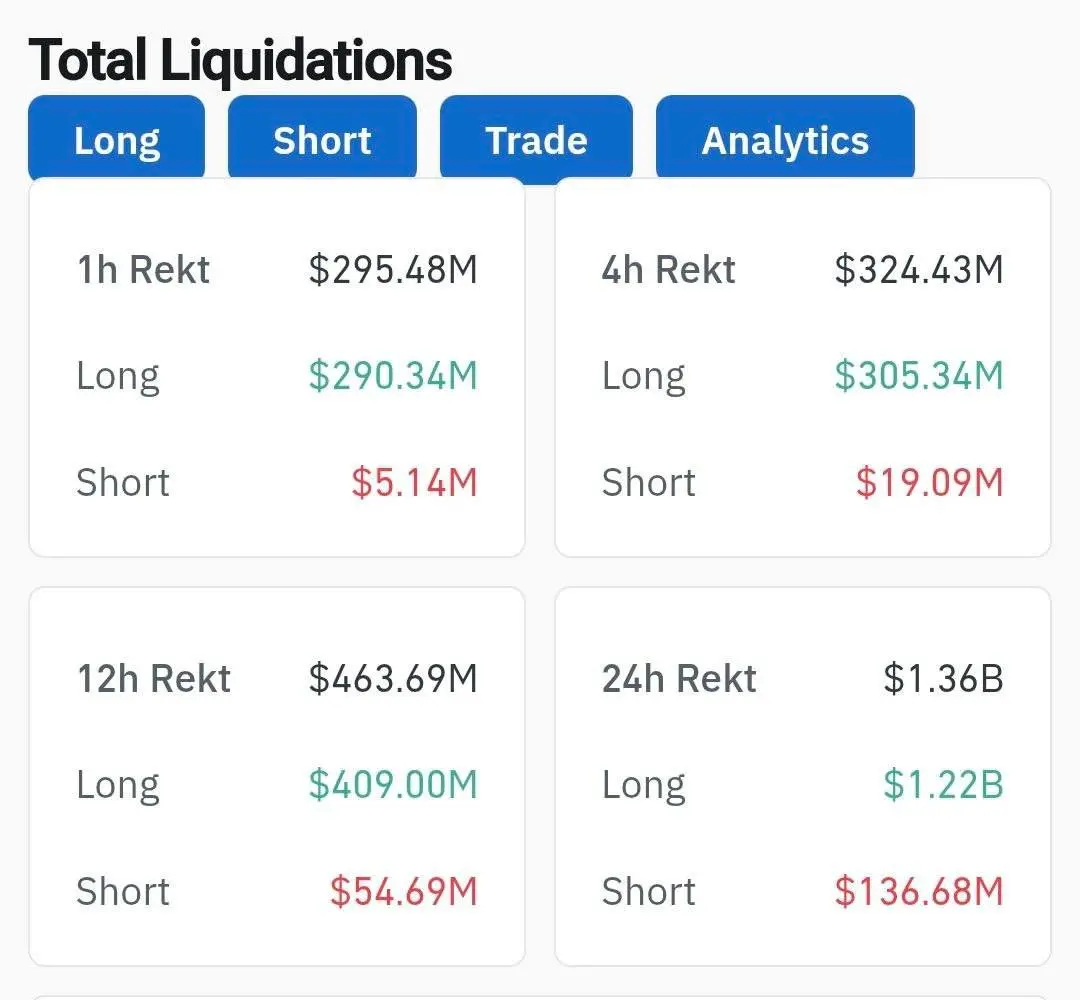Click the 1h Rekt total $295.48M
Image resolution: width=1080 pixels, height=1000 pixels.
pyautogui.click(x=393, y=270)
